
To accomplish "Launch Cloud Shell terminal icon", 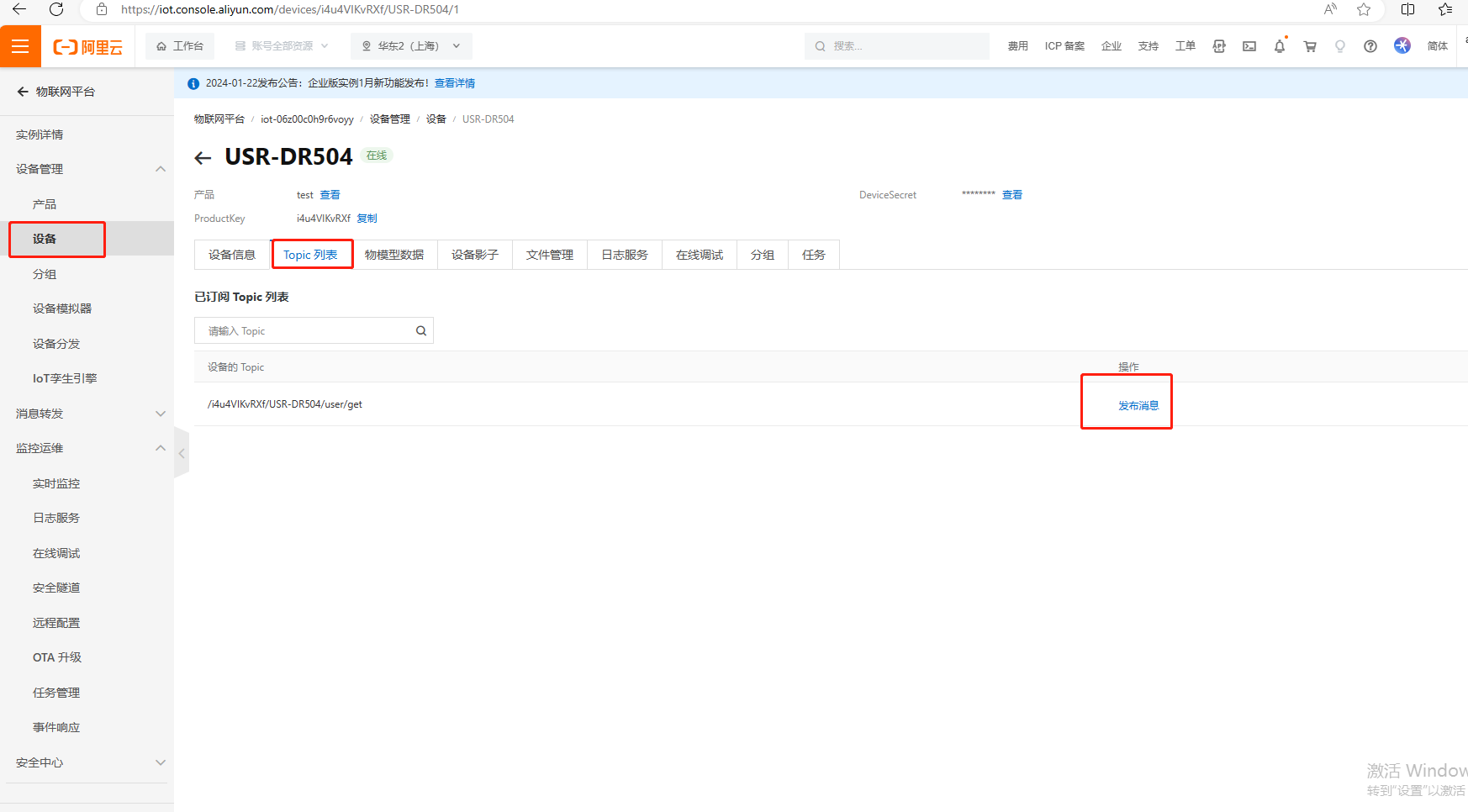I will 1249,46.
